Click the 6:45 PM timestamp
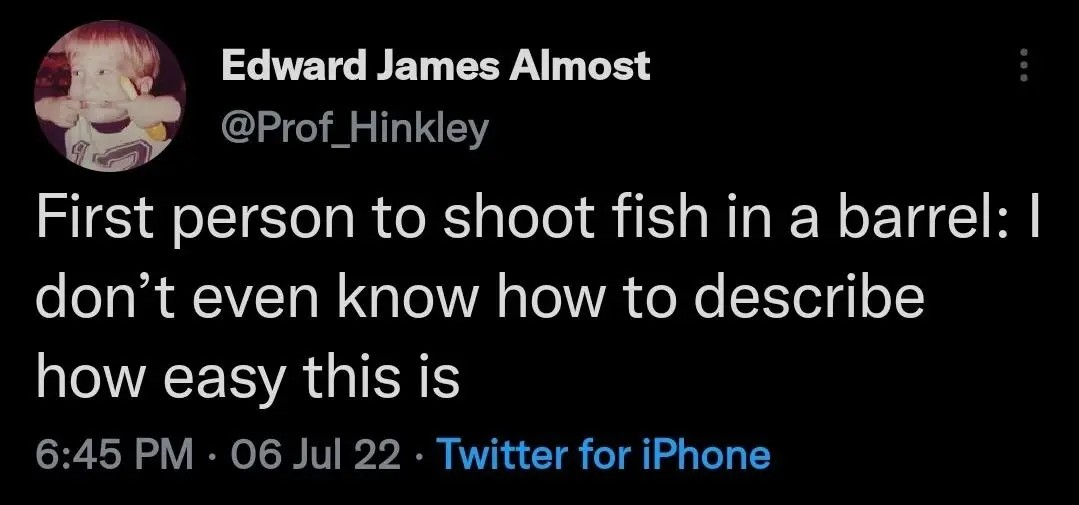Screen dimensions: 1079x505 click(x=114, y=455)
